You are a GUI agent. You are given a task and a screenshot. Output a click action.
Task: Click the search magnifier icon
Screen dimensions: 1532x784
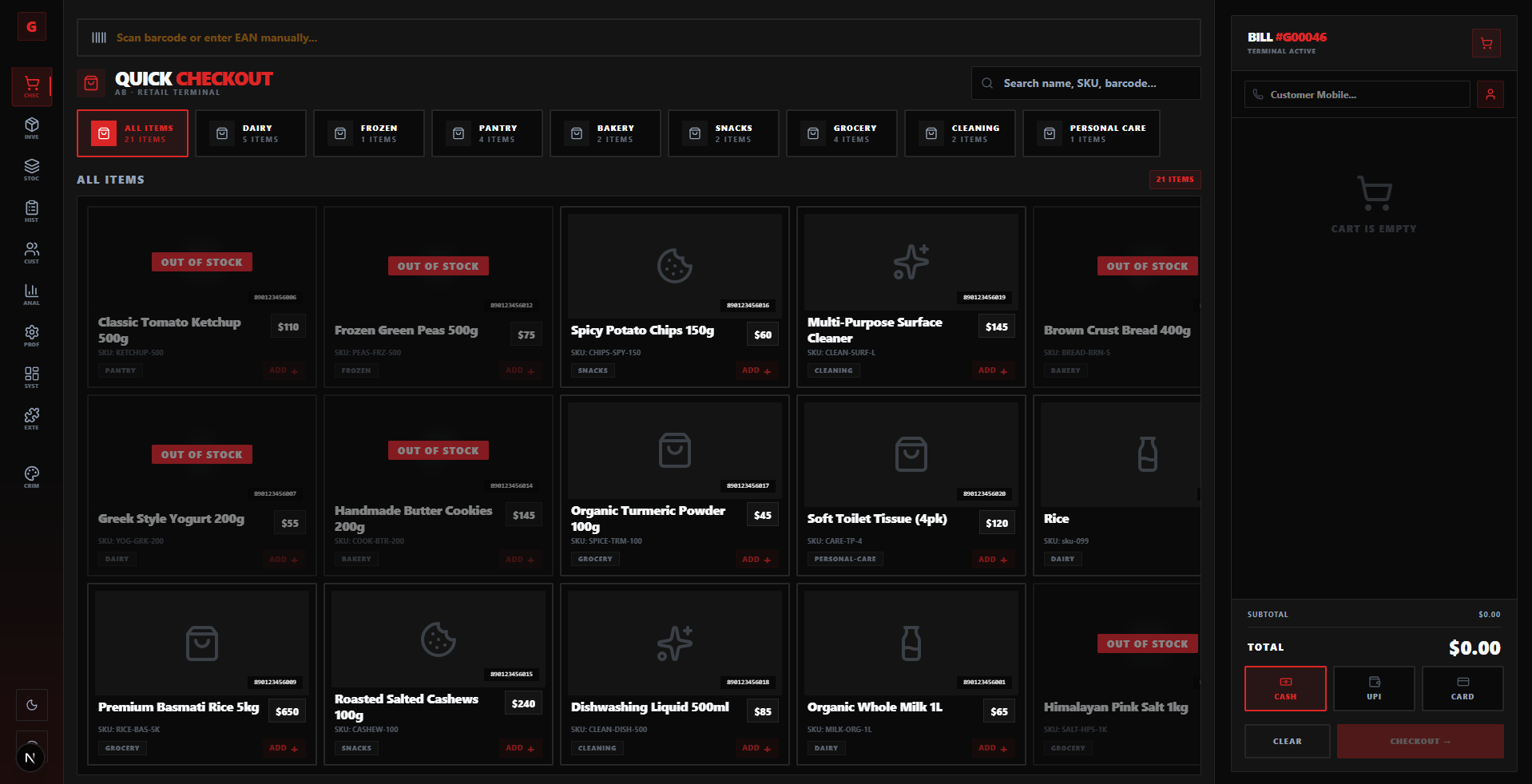(x=987, y=83)
